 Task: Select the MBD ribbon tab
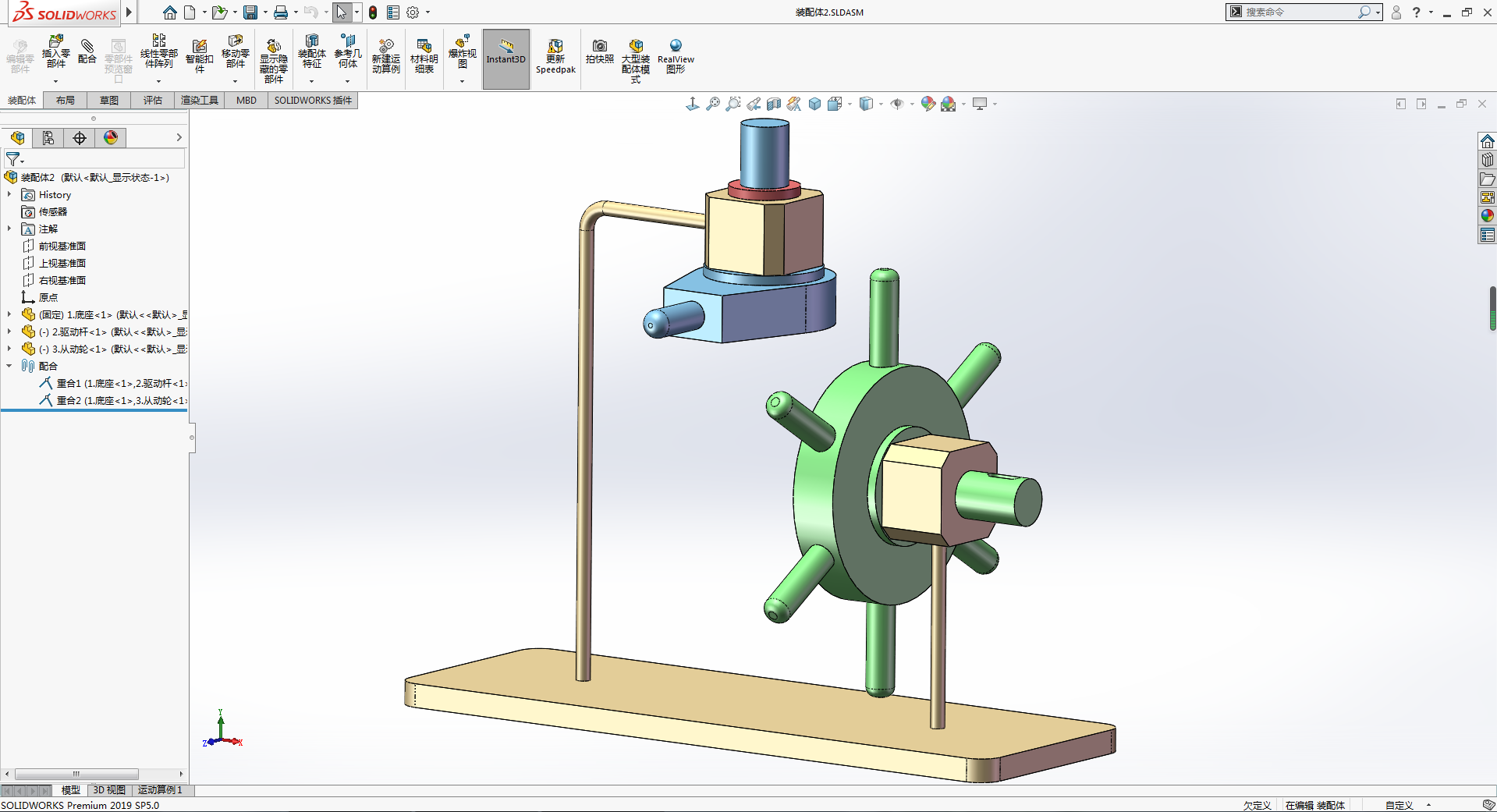(247, 101)
